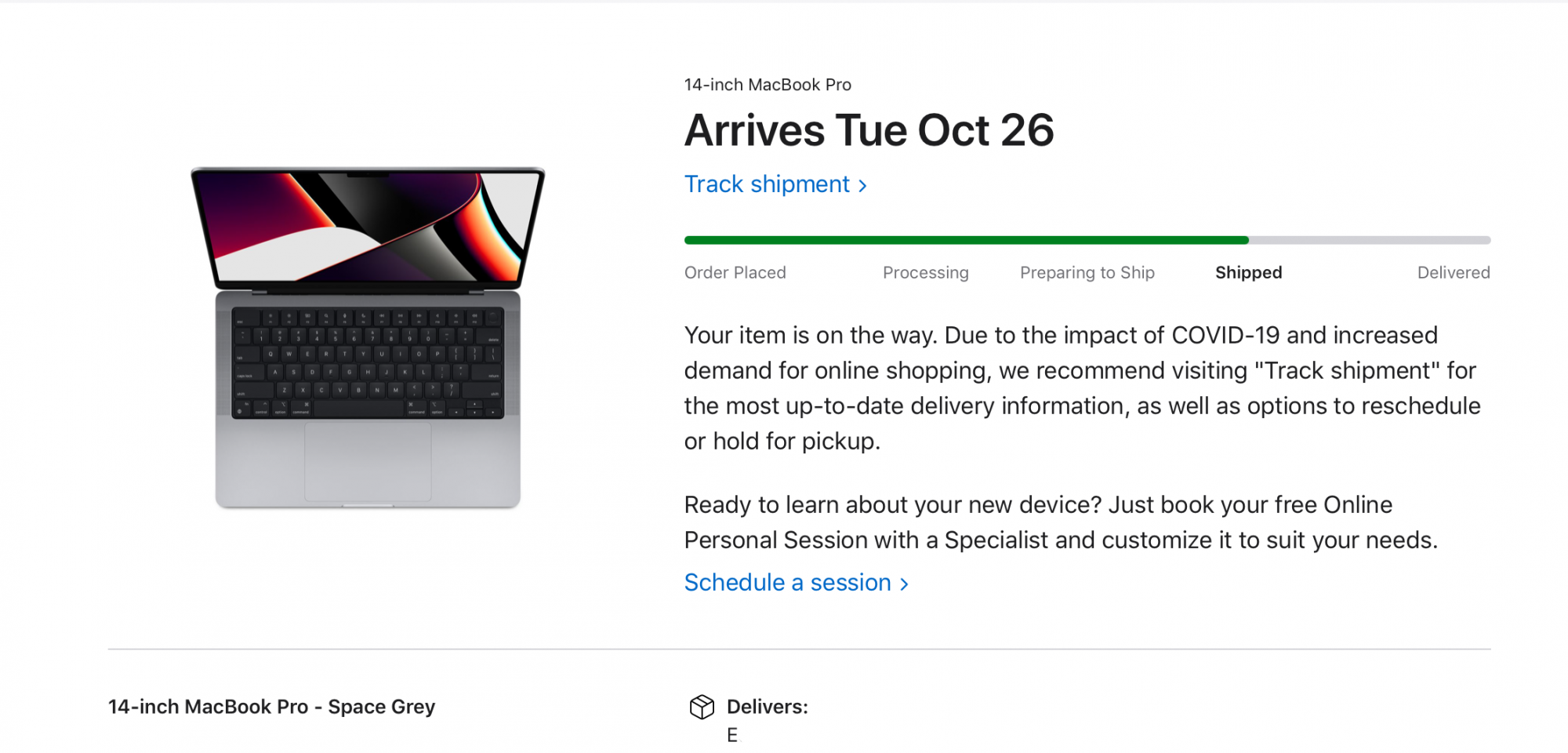1568x753 pixels.
Task: Click the Online Personal Session description paragraph
Action: (x=1060, y=522)
